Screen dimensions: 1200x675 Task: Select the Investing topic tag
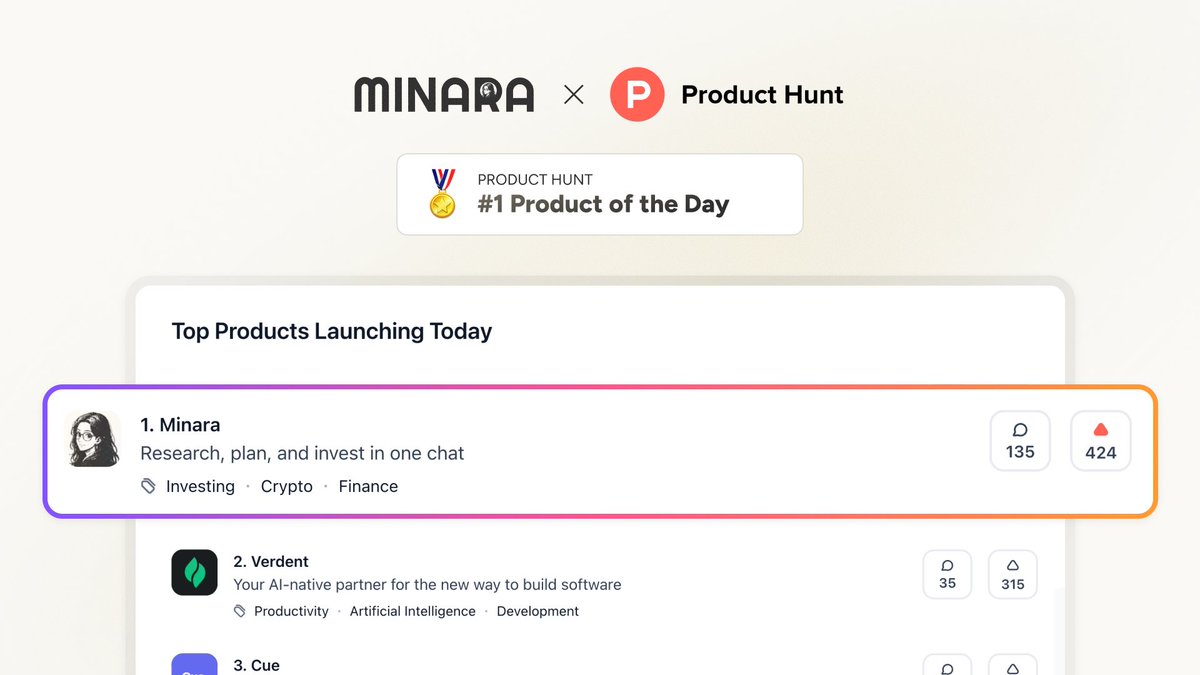point(200,486)
